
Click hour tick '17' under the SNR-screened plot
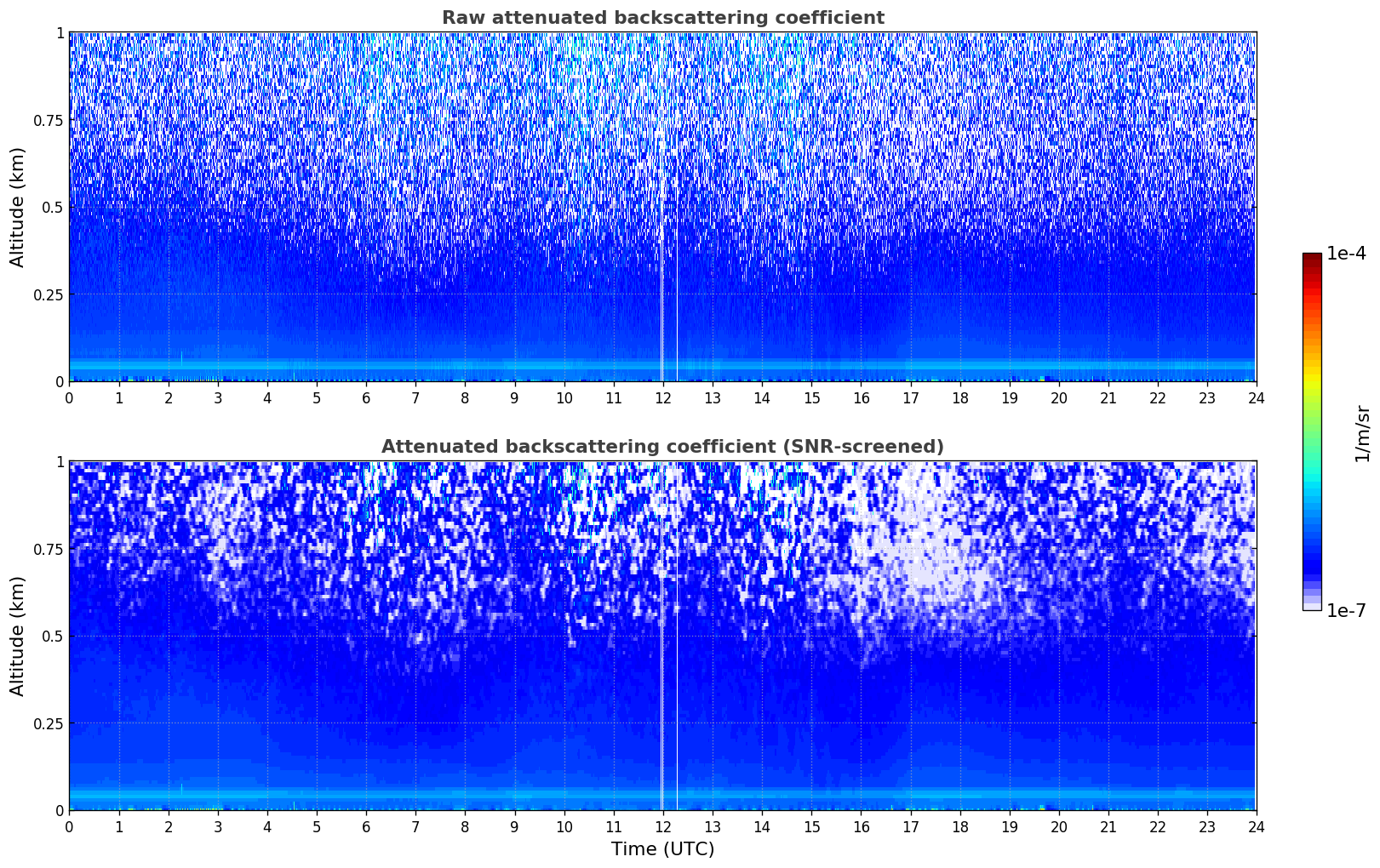910,826
